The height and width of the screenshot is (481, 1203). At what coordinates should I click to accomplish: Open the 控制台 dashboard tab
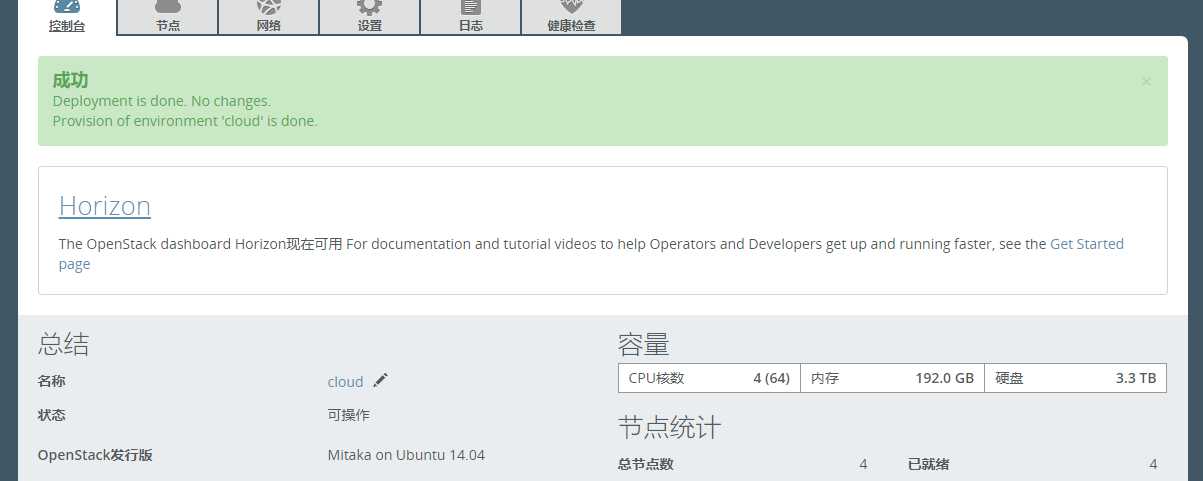67,17
